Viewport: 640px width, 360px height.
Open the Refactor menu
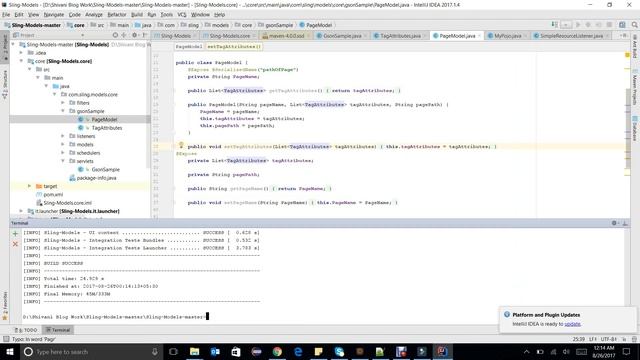[117, 15]
